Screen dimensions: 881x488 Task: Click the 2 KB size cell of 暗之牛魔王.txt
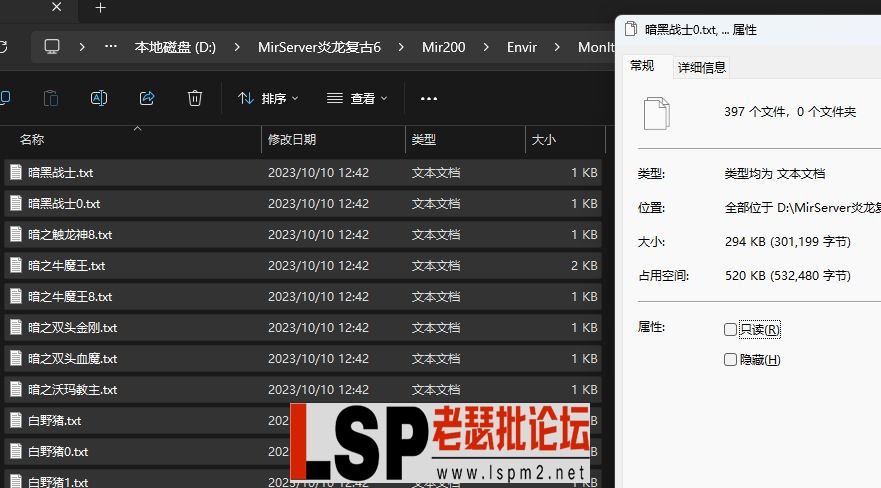click(x=584, y=265)
